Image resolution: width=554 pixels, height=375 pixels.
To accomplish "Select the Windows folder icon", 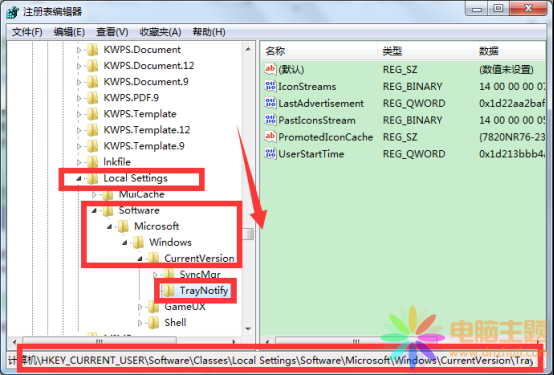I will [138, 243].
